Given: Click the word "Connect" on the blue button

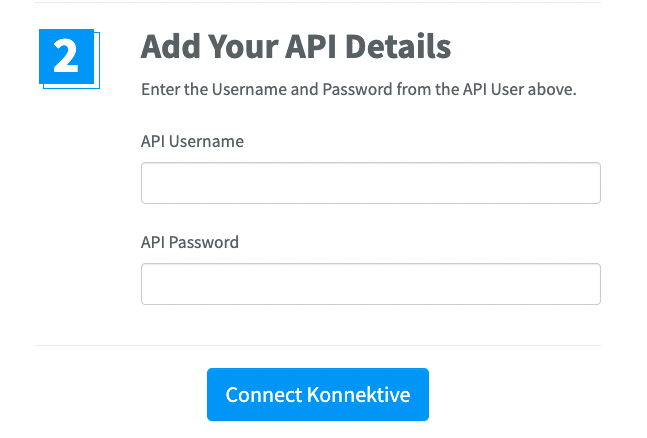Looking at the screenshot, I should coord(262,395).
